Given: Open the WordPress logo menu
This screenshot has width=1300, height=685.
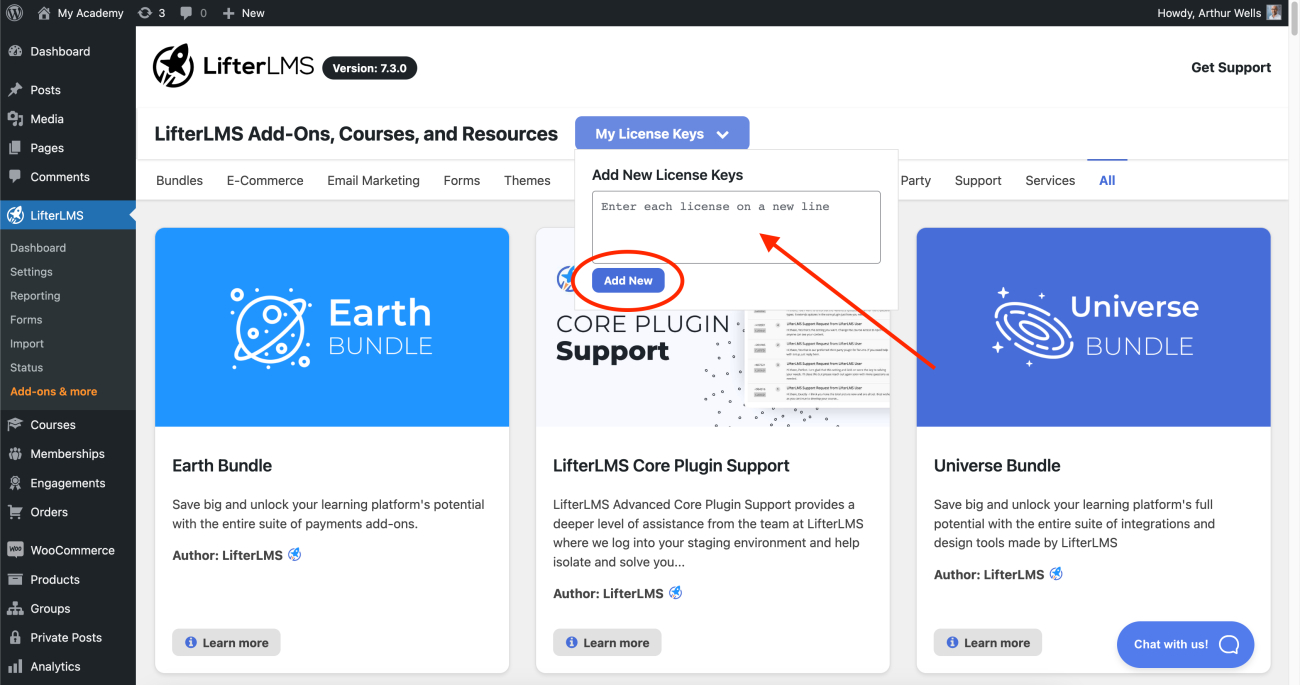Looking at the screenshot, I should click(x=14, y=13).
